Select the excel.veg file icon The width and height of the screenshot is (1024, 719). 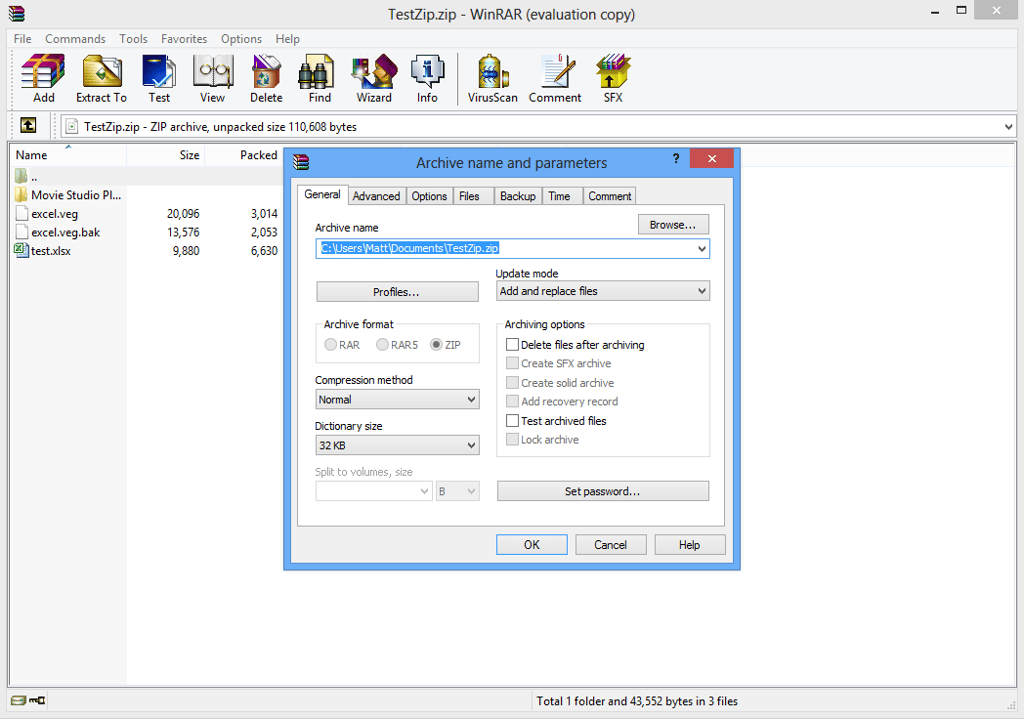21,214
